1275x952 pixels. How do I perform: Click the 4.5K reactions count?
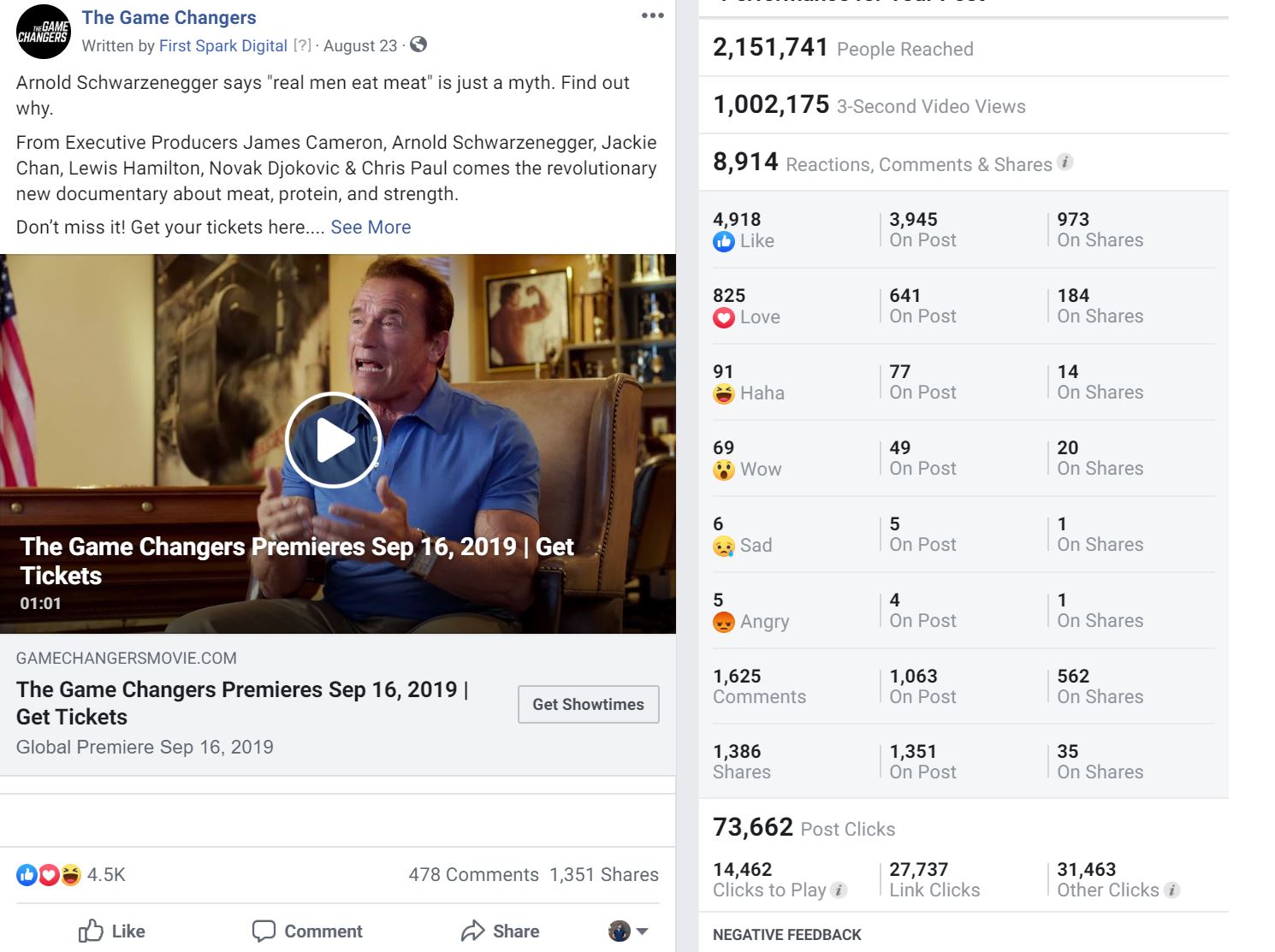click(106, 875)
